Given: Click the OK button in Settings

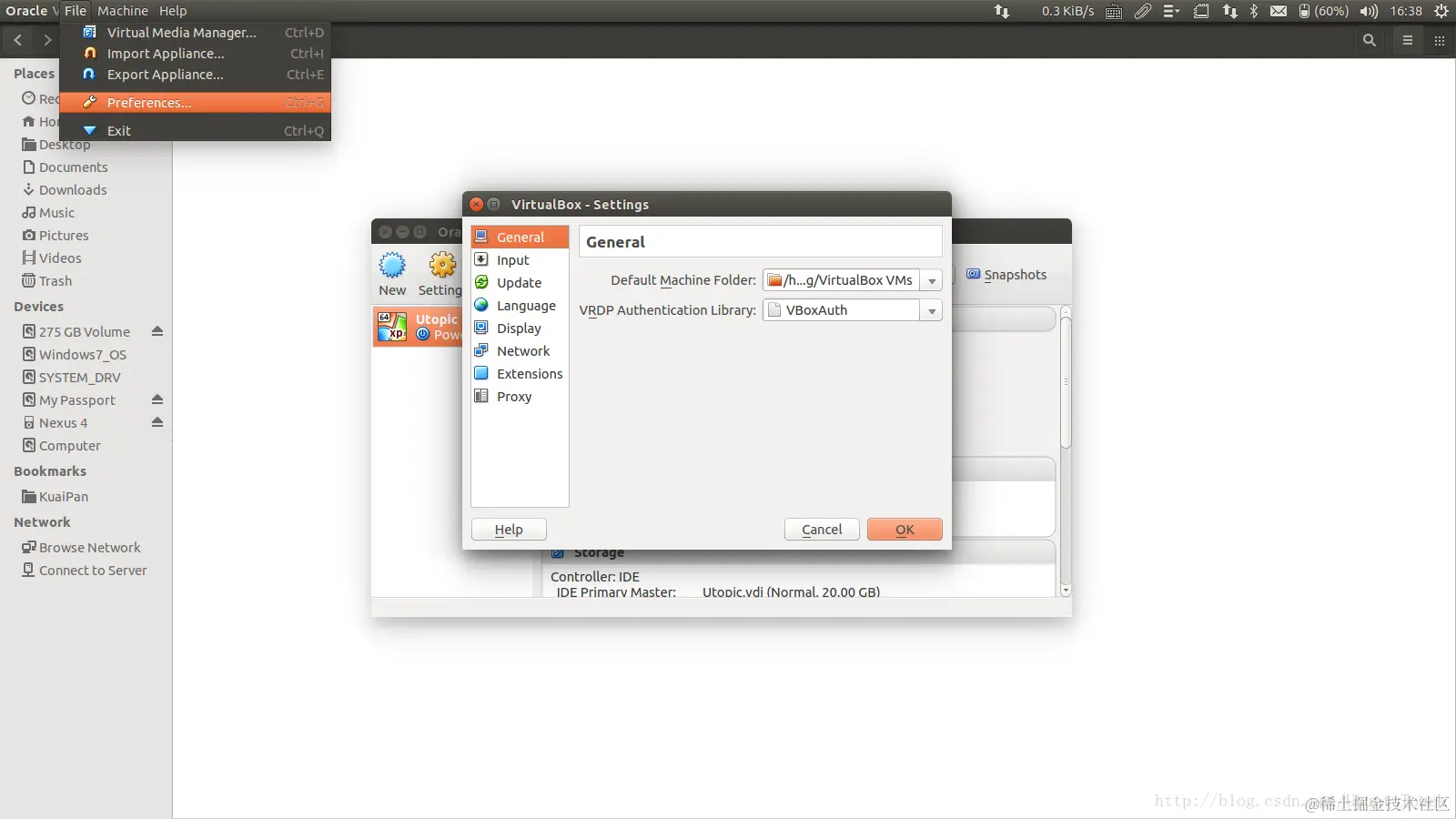Looking at the screenshot, I should tap(905, 530).
